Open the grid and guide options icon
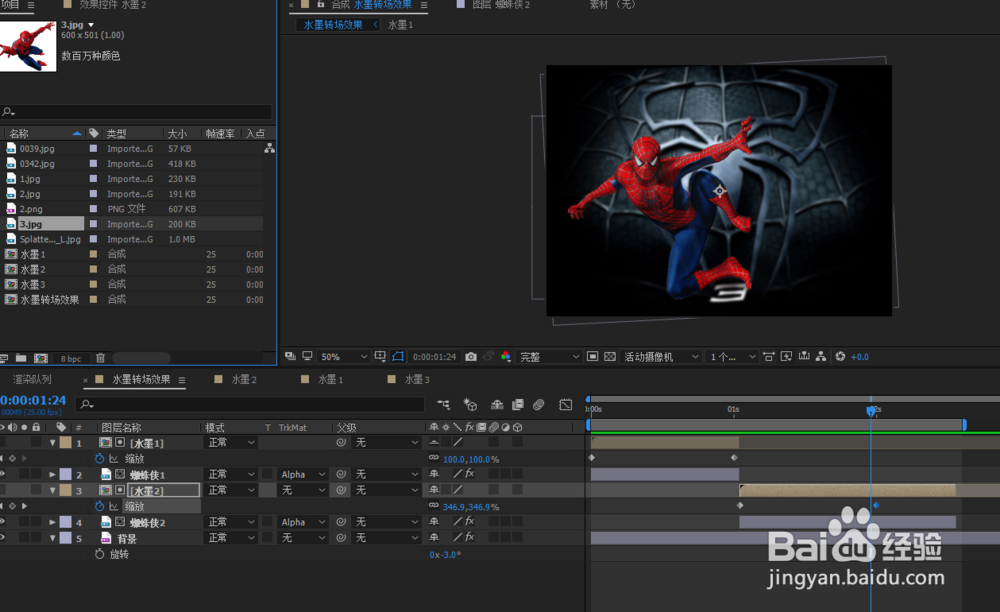This screenshot has height=612, width=1000. coord(380,356)
